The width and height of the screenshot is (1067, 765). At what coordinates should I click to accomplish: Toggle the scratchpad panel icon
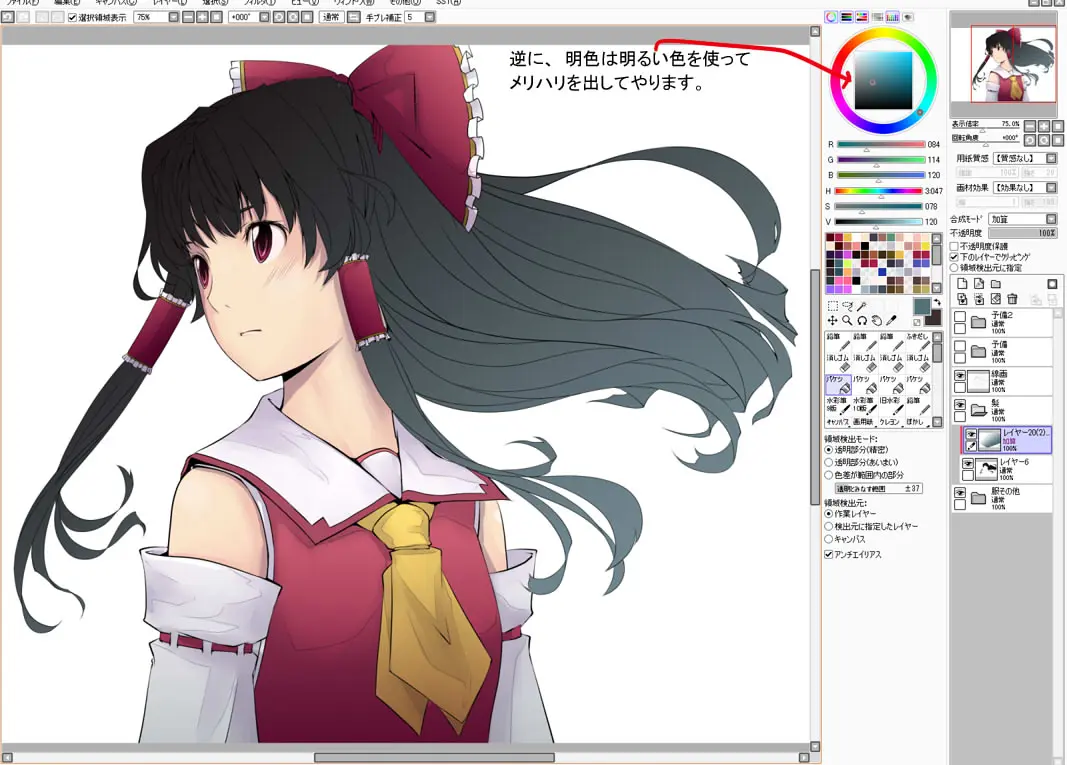(x=907, y=17)
